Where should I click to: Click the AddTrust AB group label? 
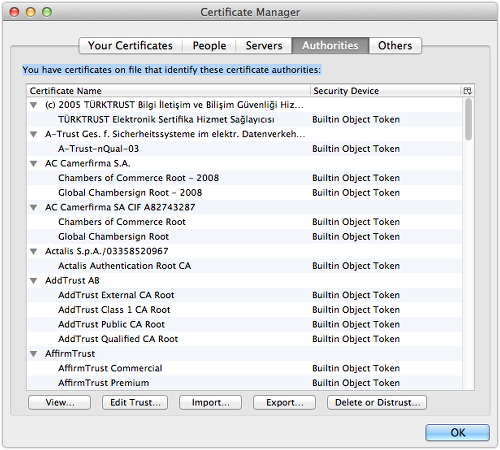[72, 281]
